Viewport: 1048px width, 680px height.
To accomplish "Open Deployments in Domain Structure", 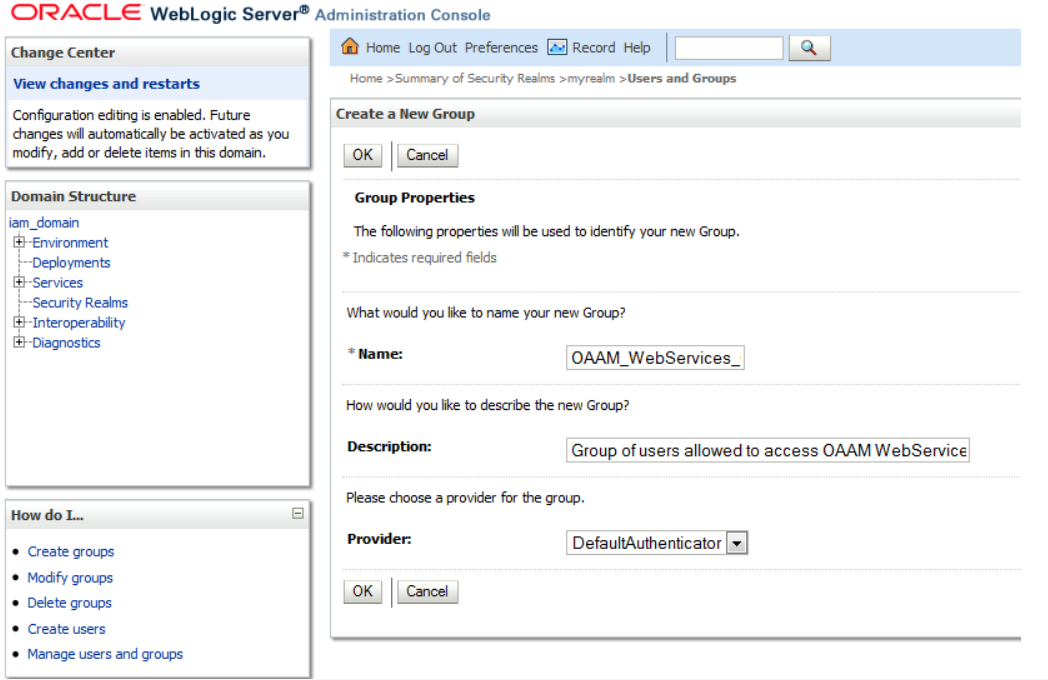I will pos(72,263).
